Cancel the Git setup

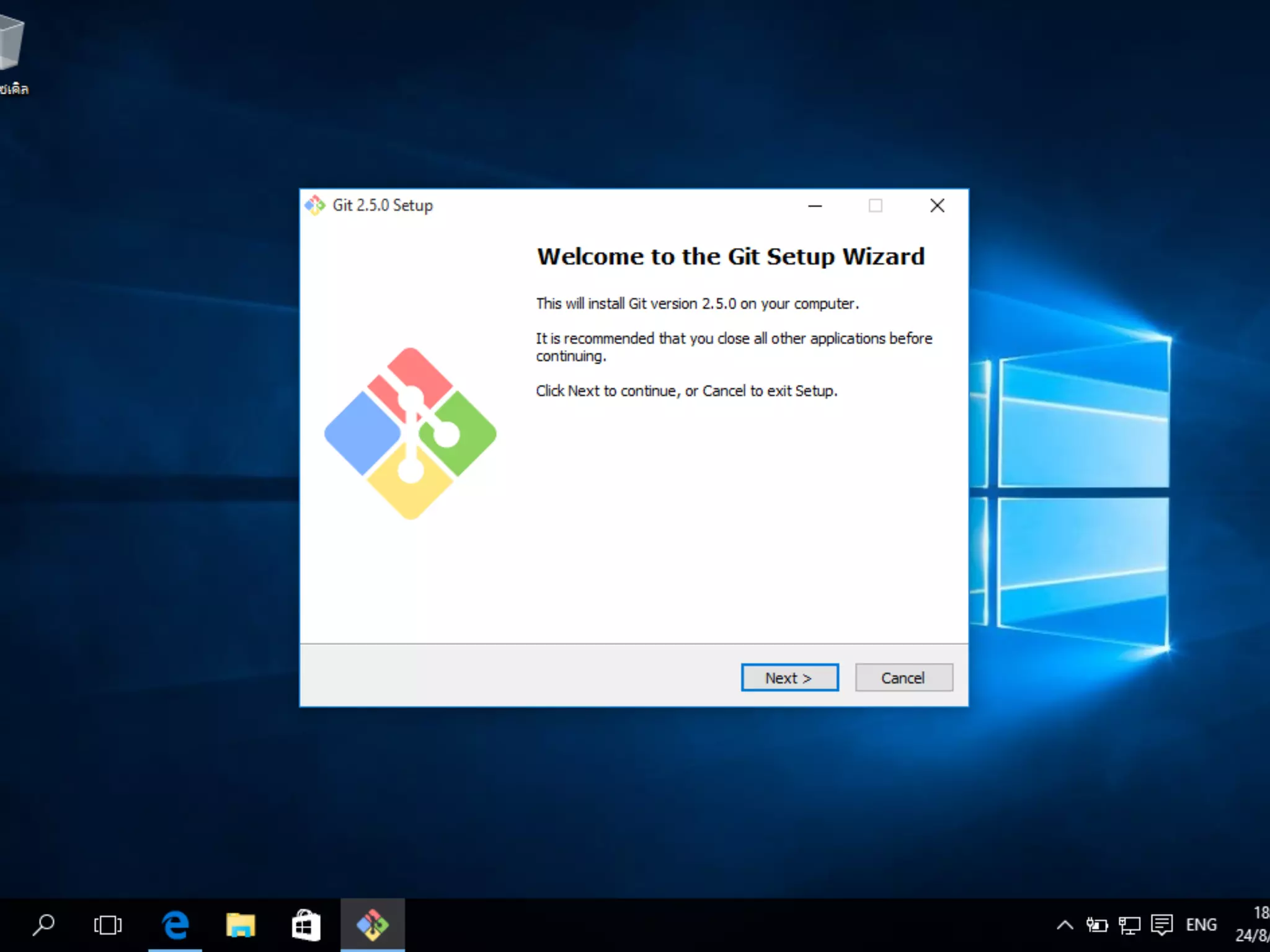[x=904, y=677]
